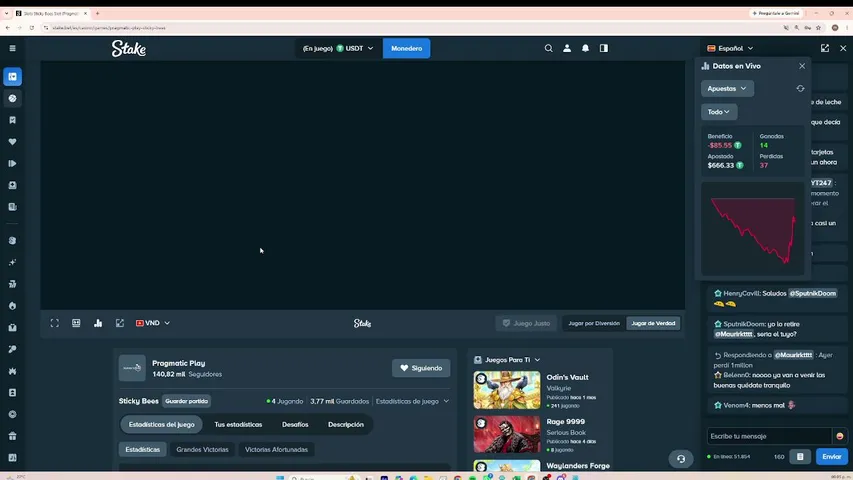Screen dimensions: 853x480
Task: Click the Stake logo in the header
Action: coord(129,48)
